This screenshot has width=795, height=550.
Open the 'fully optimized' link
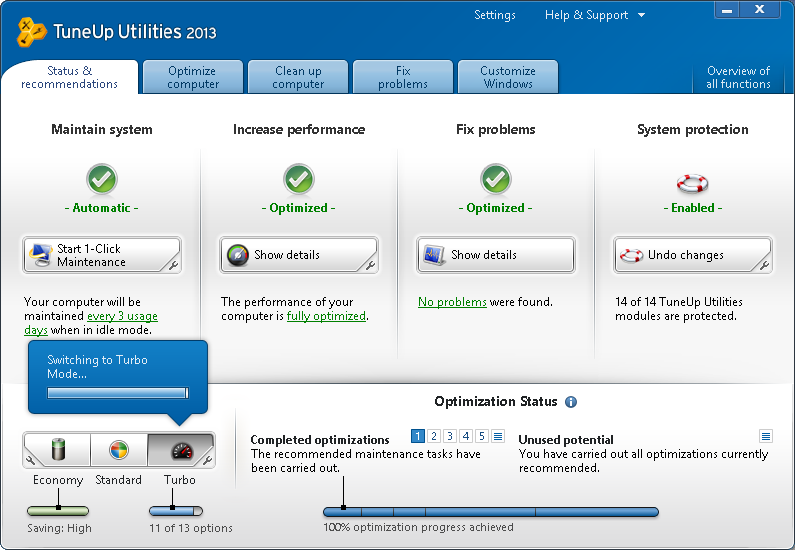point(326,316)
